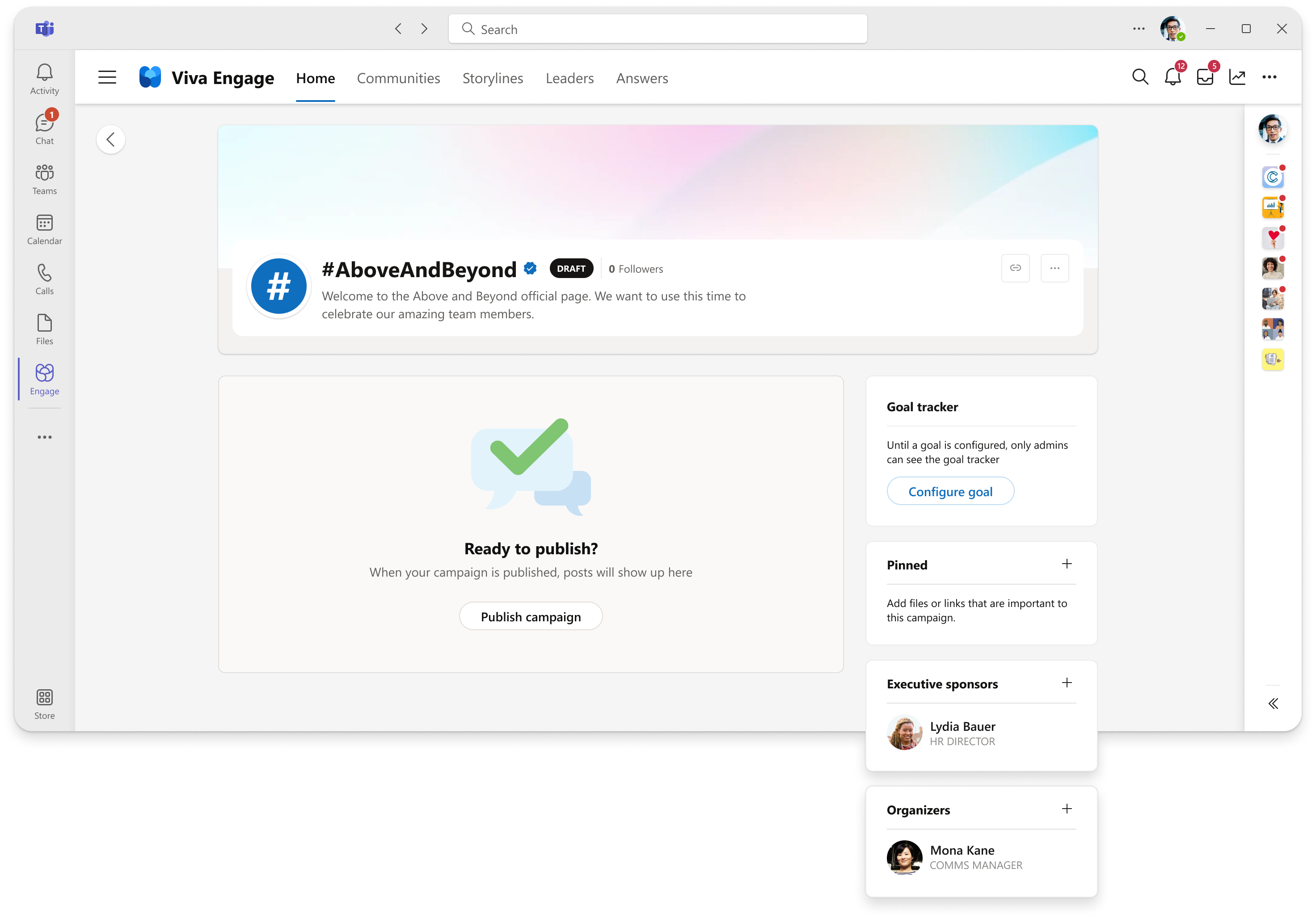Toggle collapse left panel arrow
The width and height of the screenshot is (1316, 919).
pos(112,139)
